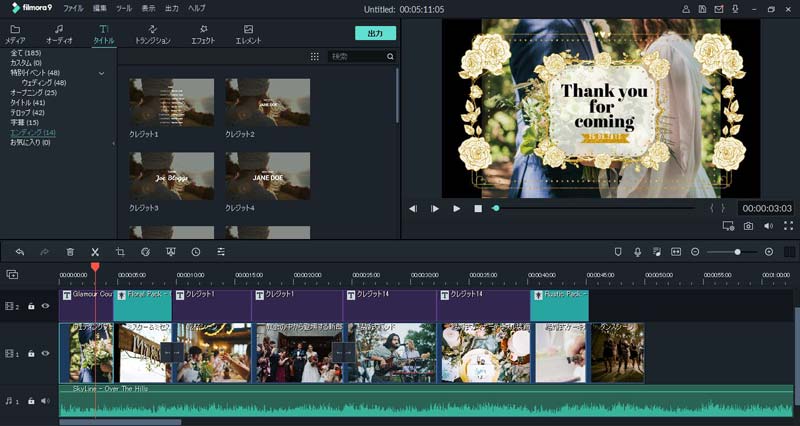Mute audio track 1 speaker
Screen dimensions: 800x426
45,401
